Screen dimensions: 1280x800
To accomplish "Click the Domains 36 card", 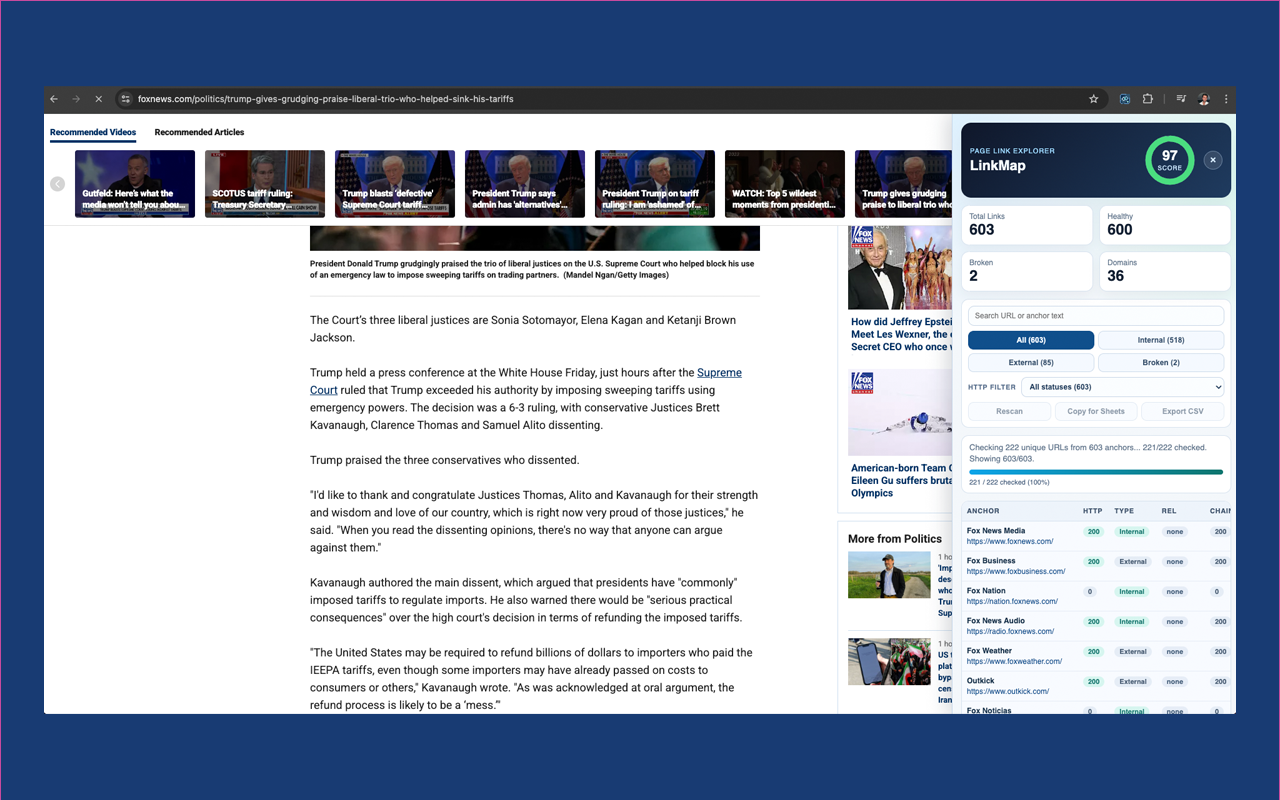I will point(1165,271).
